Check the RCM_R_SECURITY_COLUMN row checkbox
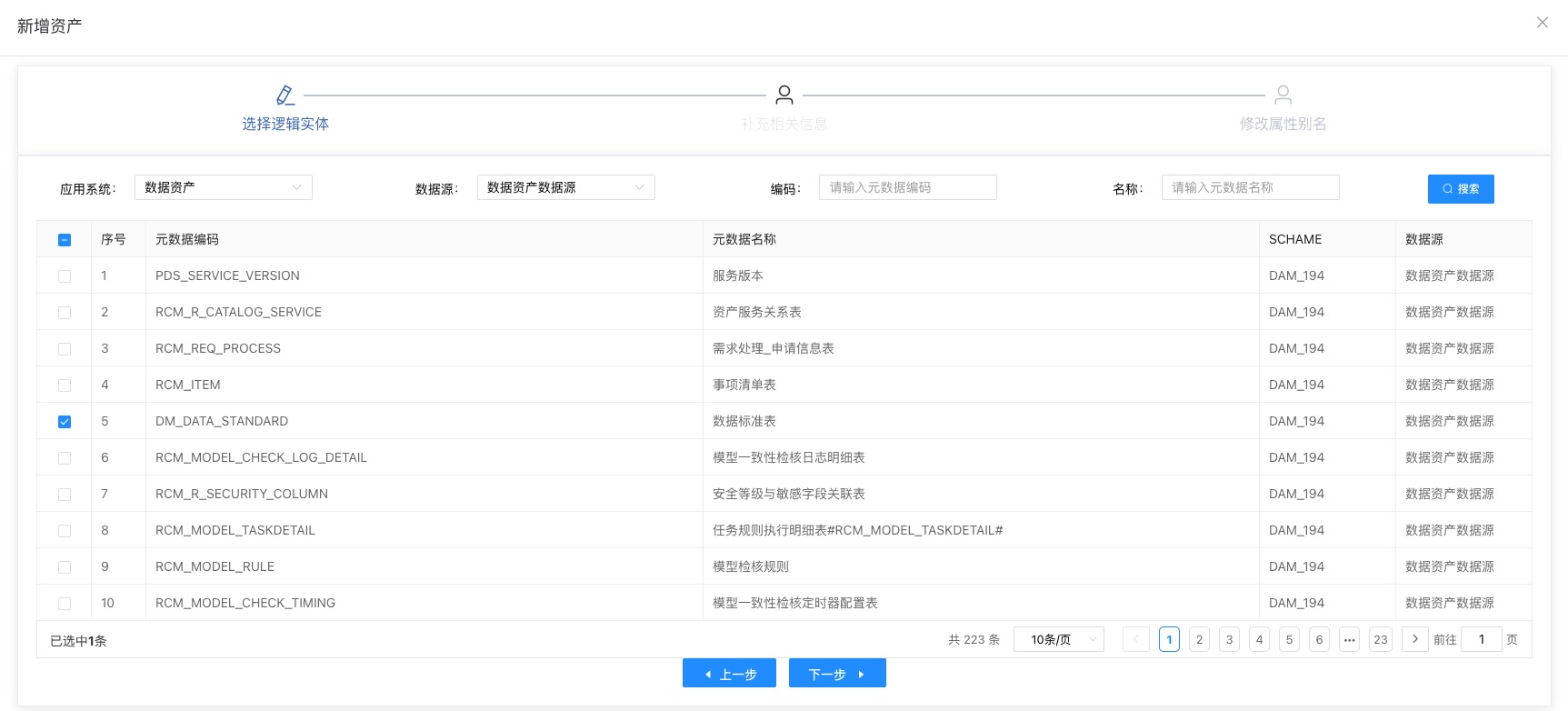The image size is (1568, 711). click(65, 495)
